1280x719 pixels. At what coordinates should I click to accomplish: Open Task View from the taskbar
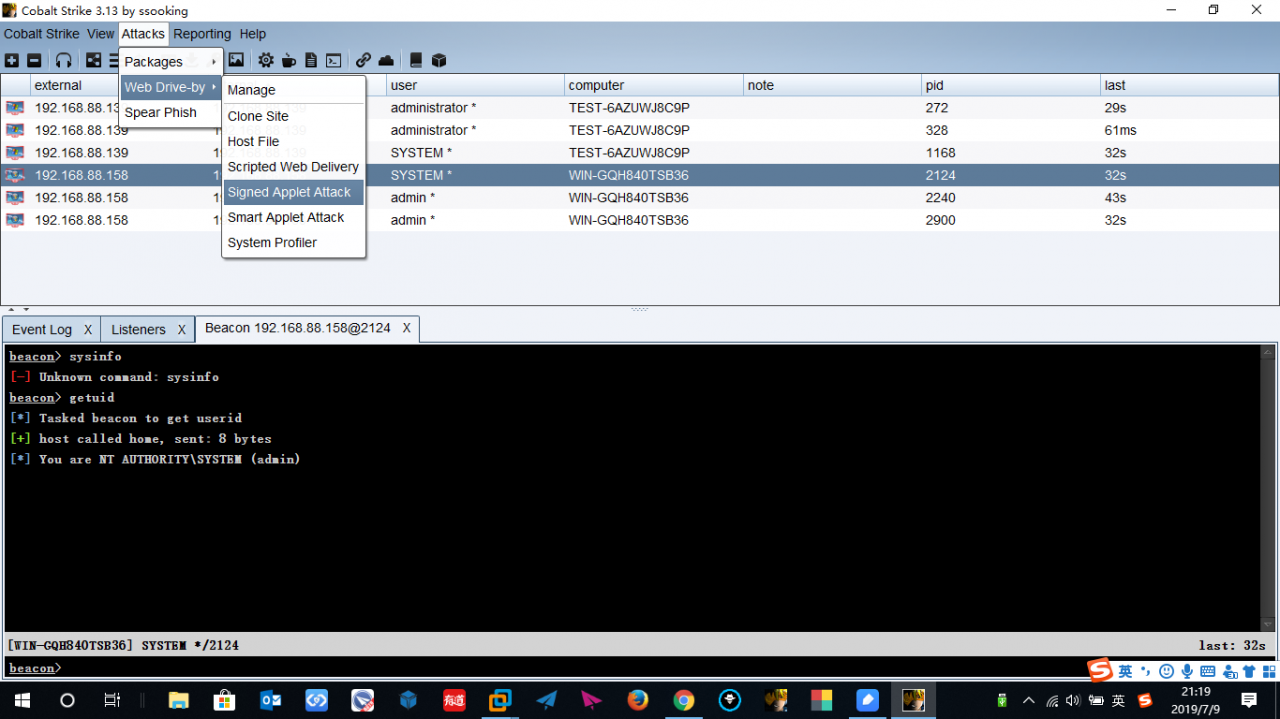click(113, 700)
